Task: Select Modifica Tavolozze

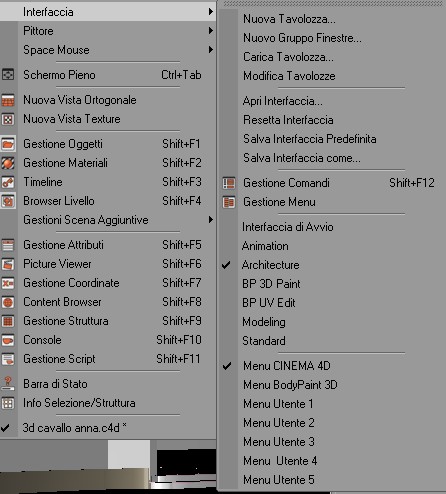Action: (x=289, y=76)
